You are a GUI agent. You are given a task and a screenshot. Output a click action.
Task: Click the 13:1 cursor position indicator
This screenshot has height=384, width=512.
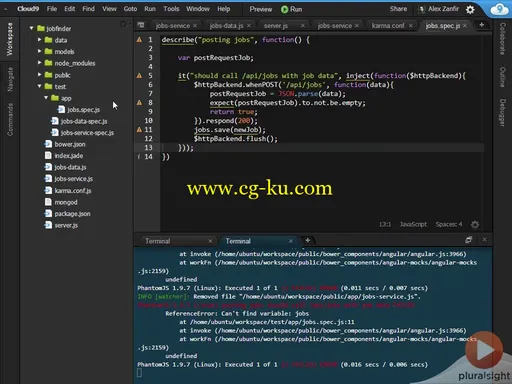click(385, 224)
